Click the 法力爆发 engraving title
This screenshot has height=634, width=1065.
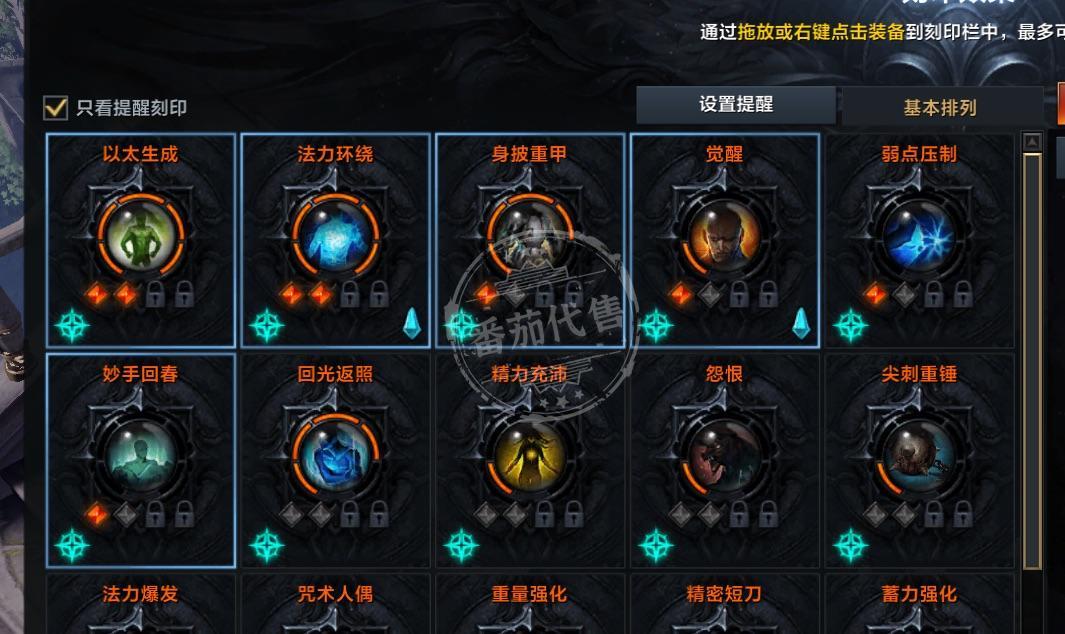[x=141, y=594]
